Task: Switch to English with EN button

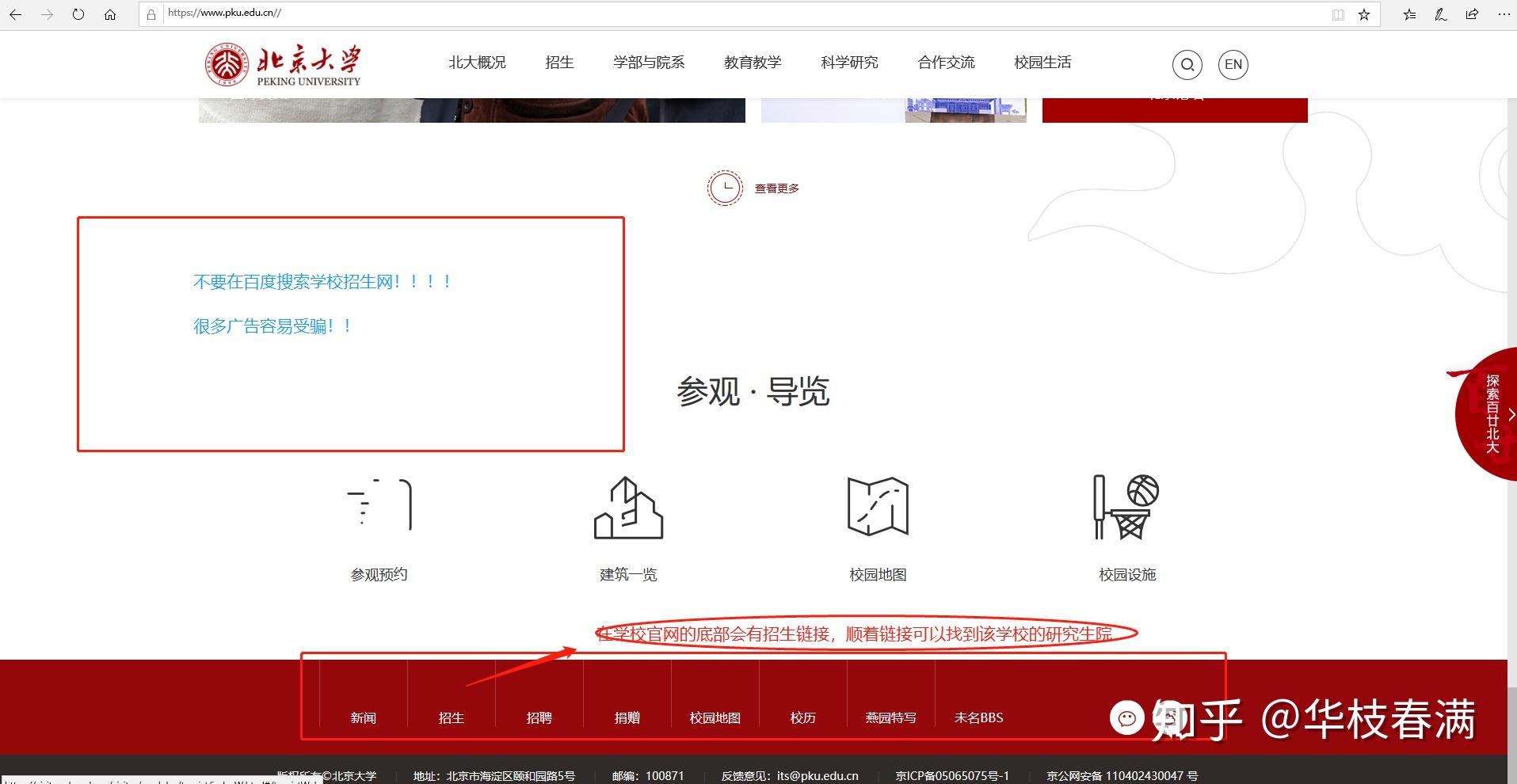Action: [x=1233, y=65]
